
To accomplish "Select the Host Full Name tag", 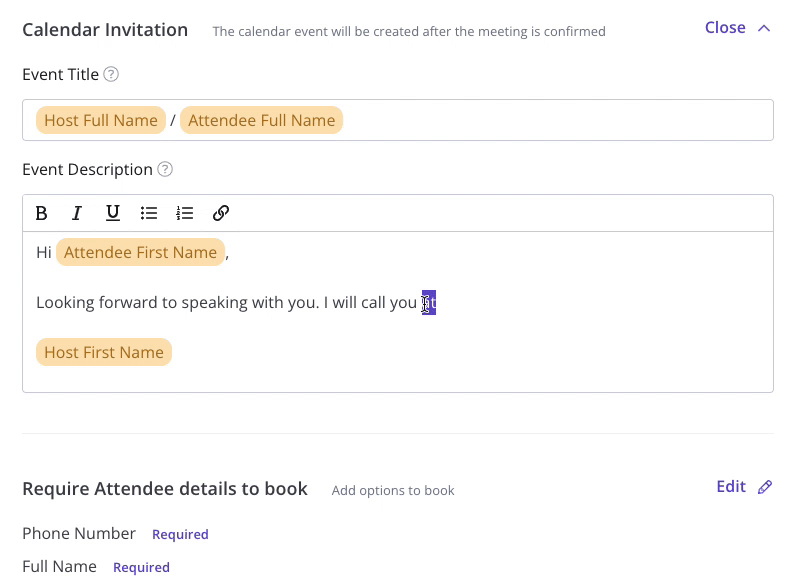I will click(101, 121).
